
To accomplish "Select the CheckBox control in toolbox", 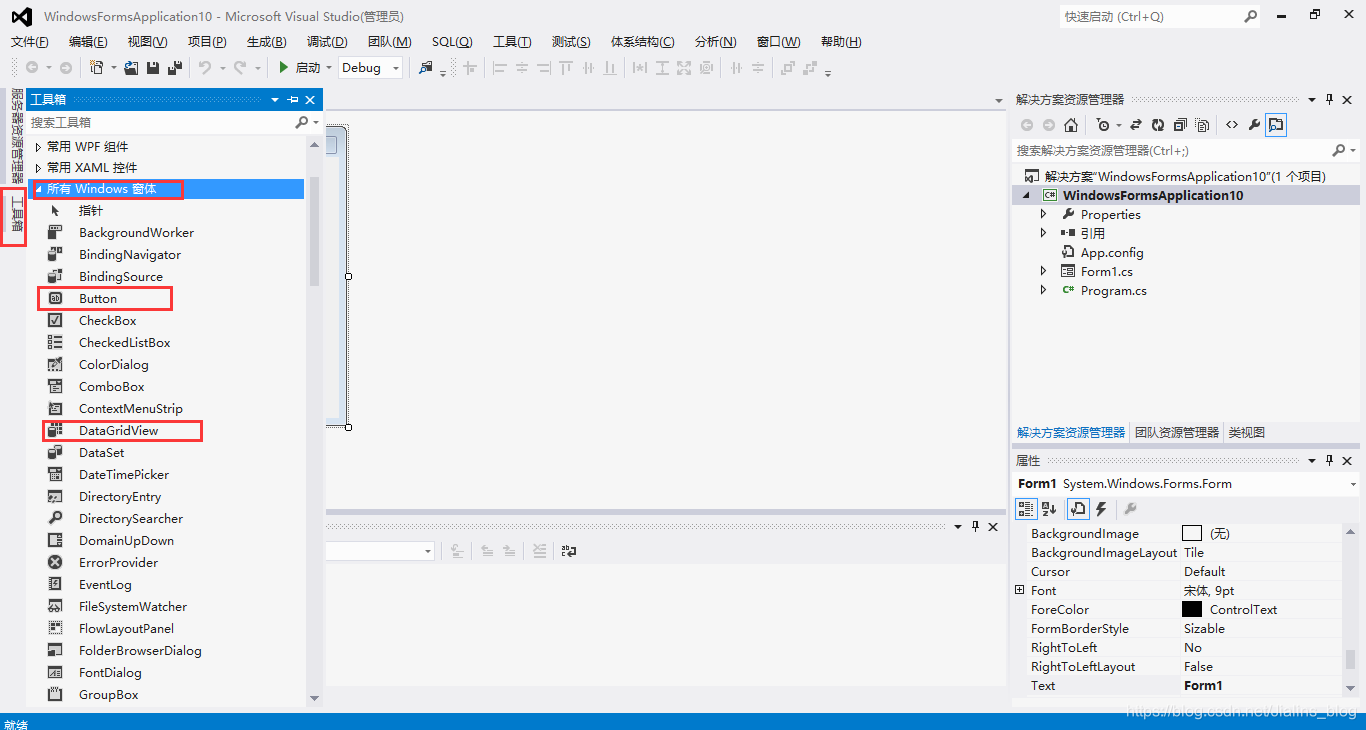I will pyautogui.click(x=107, y=321).
